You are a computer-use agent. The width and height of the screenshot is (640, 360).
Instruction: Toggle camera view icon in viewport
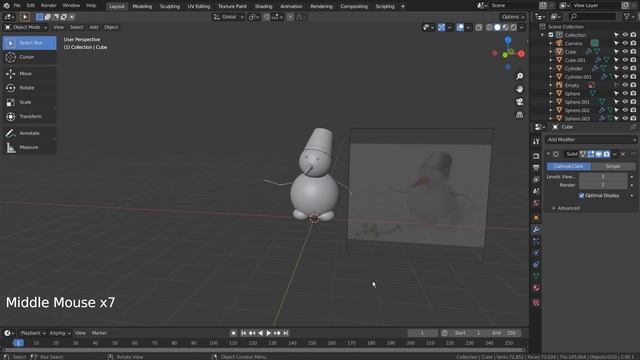519,102
